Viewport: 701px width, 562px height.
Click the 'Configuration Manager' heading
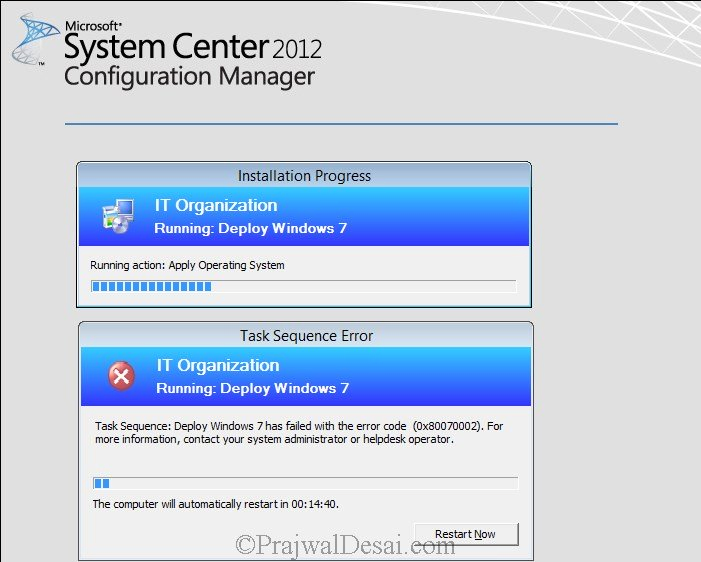[x=190, y=76]
